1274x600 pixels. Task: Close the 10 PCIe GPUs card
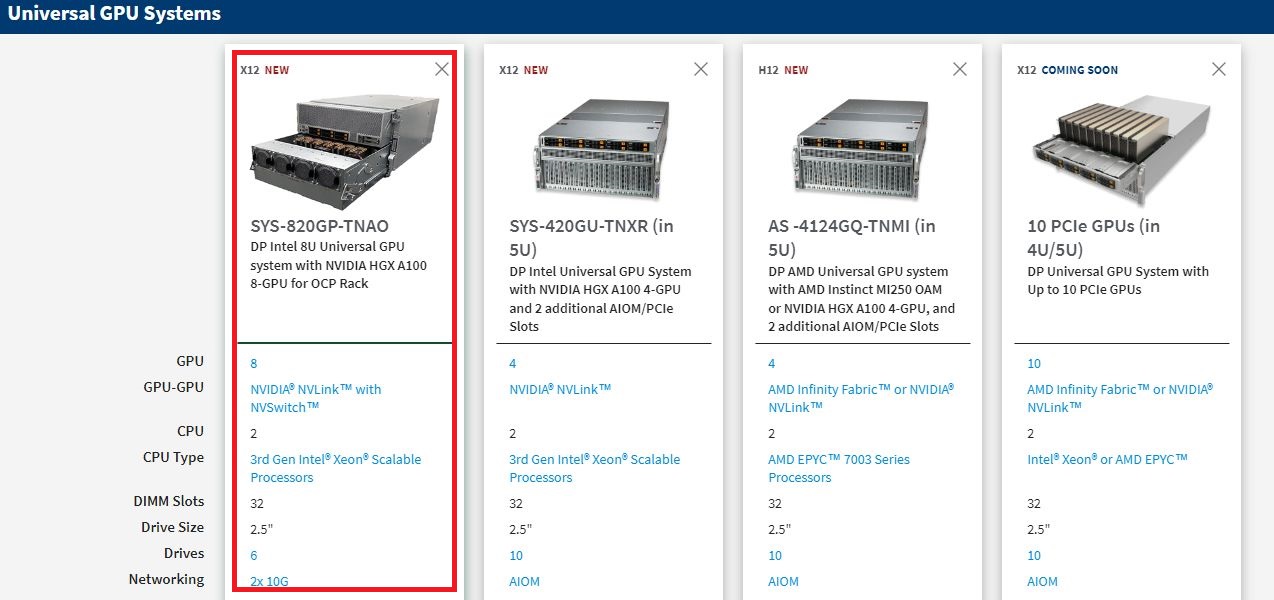(x=1218, y=69)
